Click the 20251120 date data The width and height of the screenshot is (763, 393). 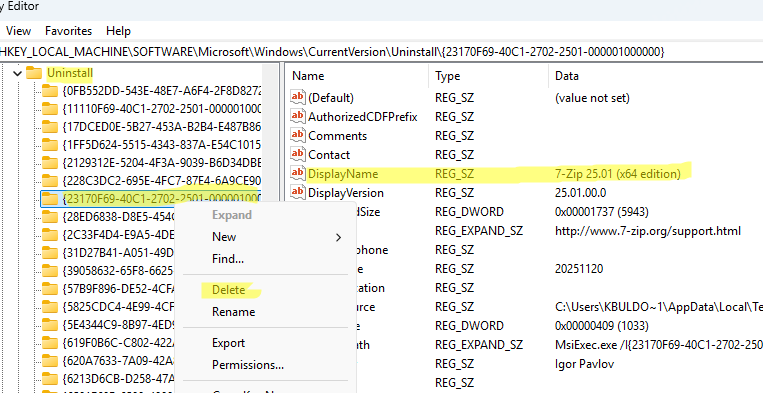pyautogui.click(x=579, y=268)
